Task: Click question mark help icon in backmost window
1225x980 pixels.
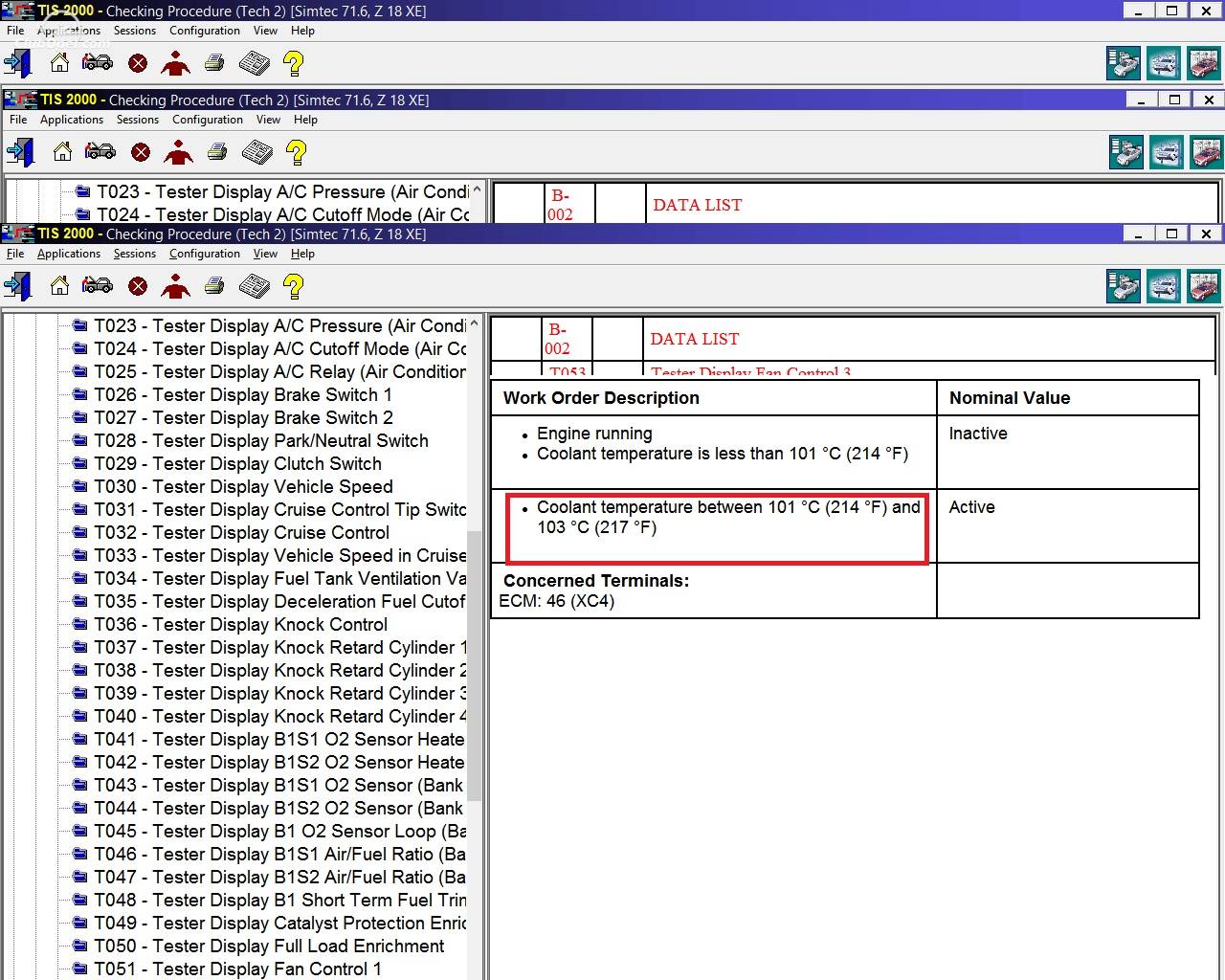Action: tap(294, 62)
